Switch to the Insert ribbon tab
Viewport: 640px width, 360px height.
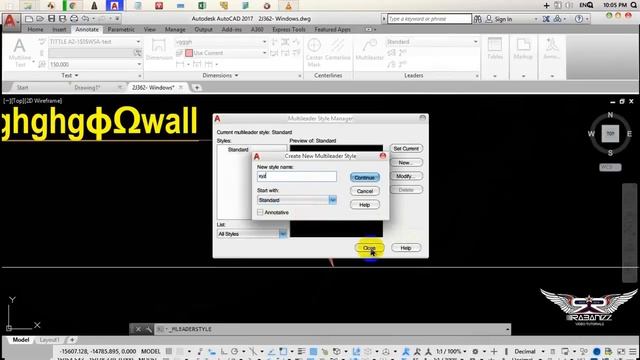(x=59, y=29)
